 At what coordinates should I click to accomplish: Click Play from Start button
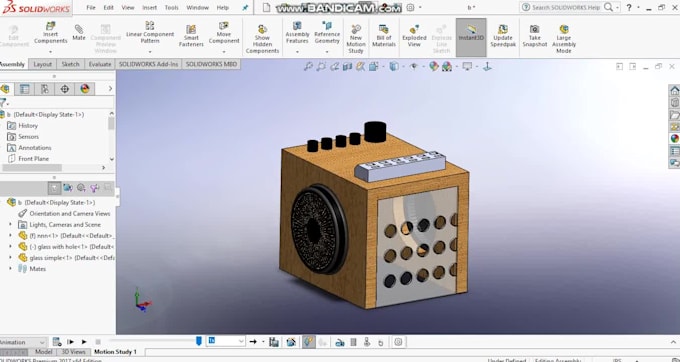(x=70, y=342)
